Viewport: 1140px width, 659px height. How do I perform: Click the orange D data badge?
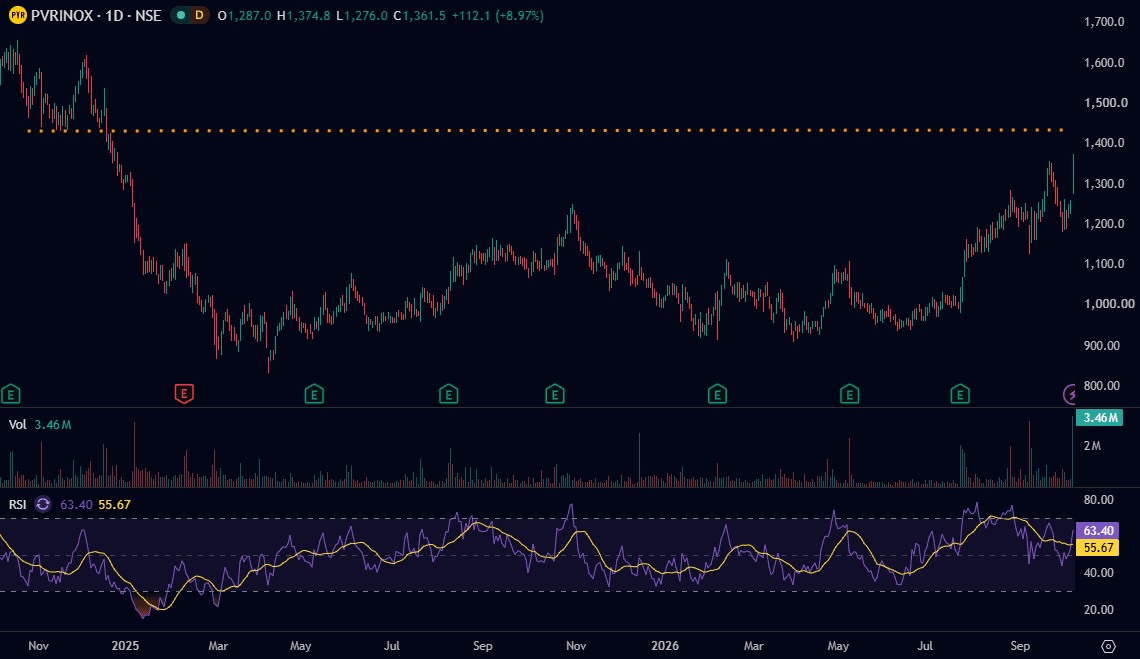198,15
